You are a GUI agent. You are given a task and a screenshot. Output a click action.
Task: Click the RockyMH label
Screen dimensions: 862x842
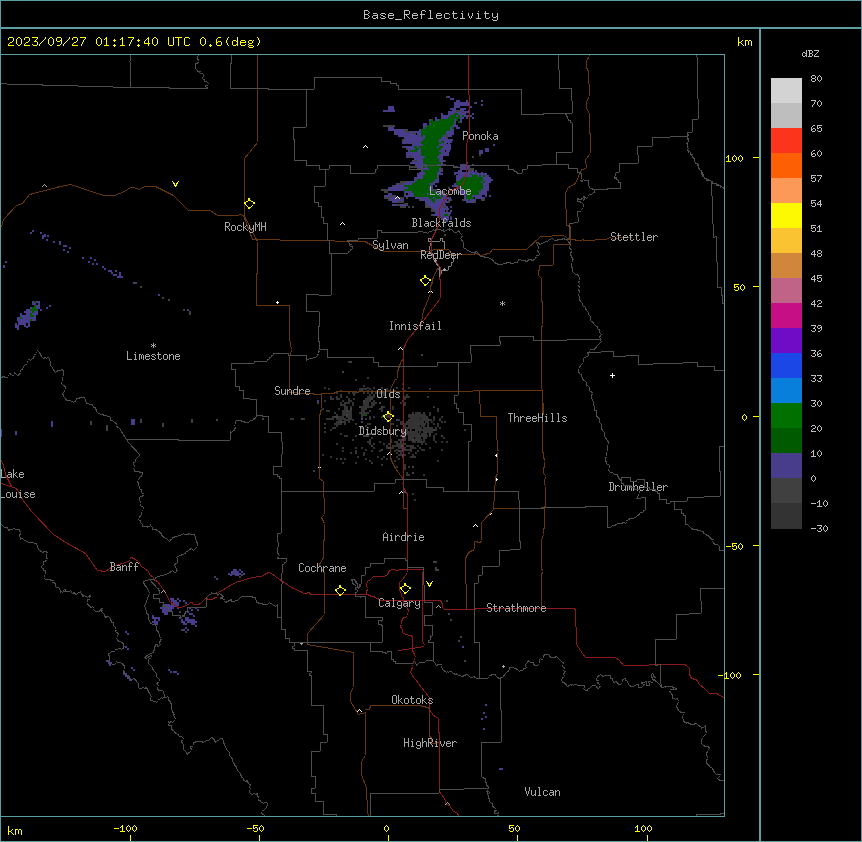point(245,227)
